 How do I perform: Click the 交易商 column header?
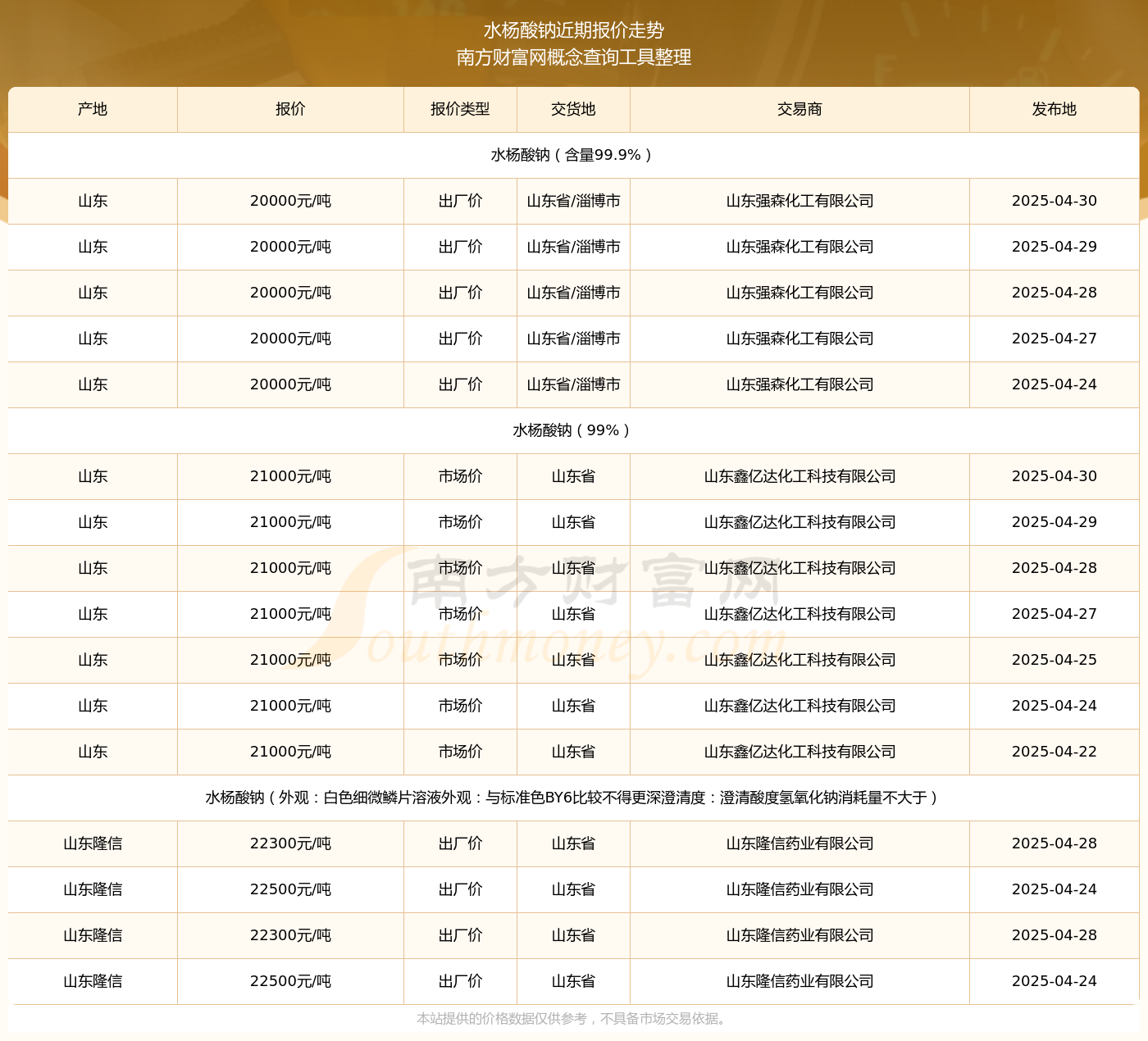tap(799, 109)
